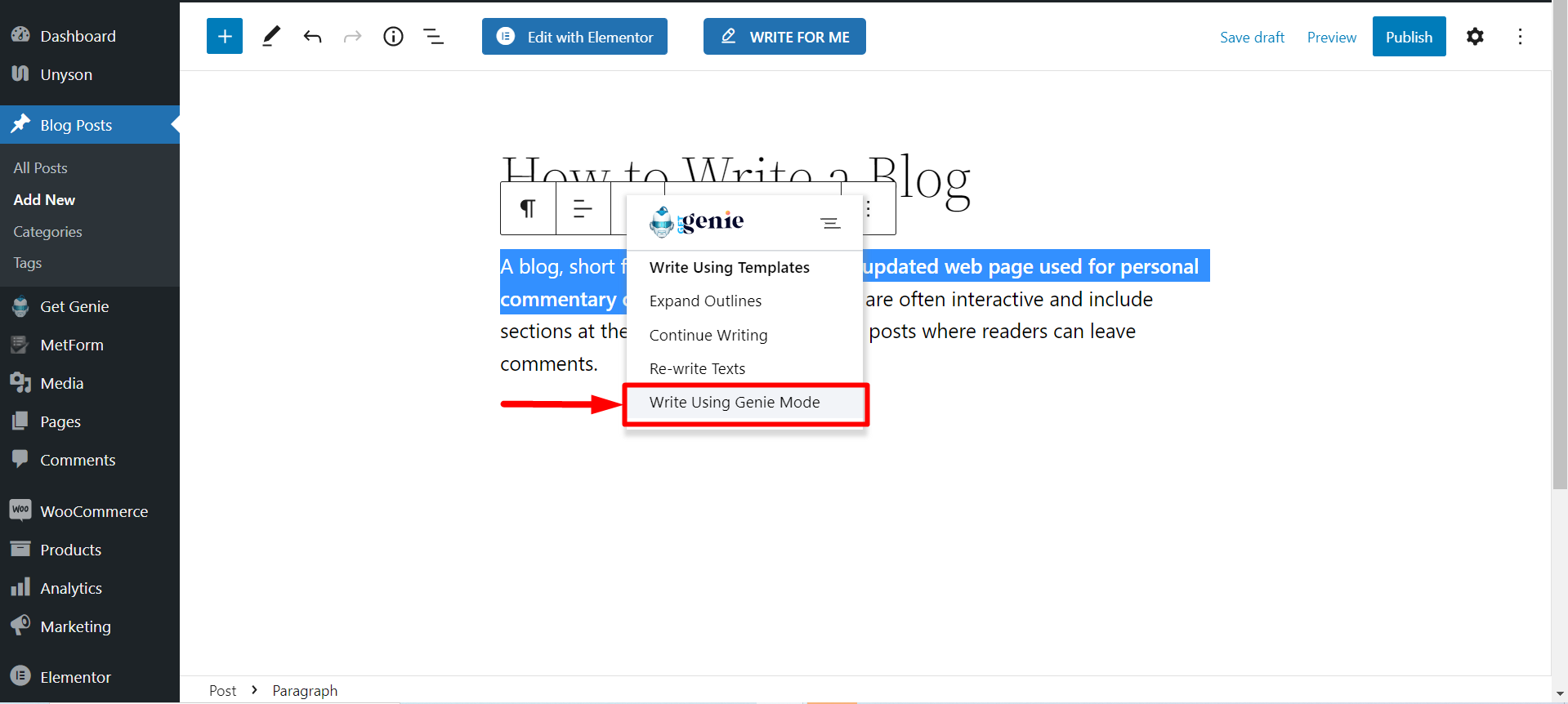Click Preview link

click(1332, 37)
